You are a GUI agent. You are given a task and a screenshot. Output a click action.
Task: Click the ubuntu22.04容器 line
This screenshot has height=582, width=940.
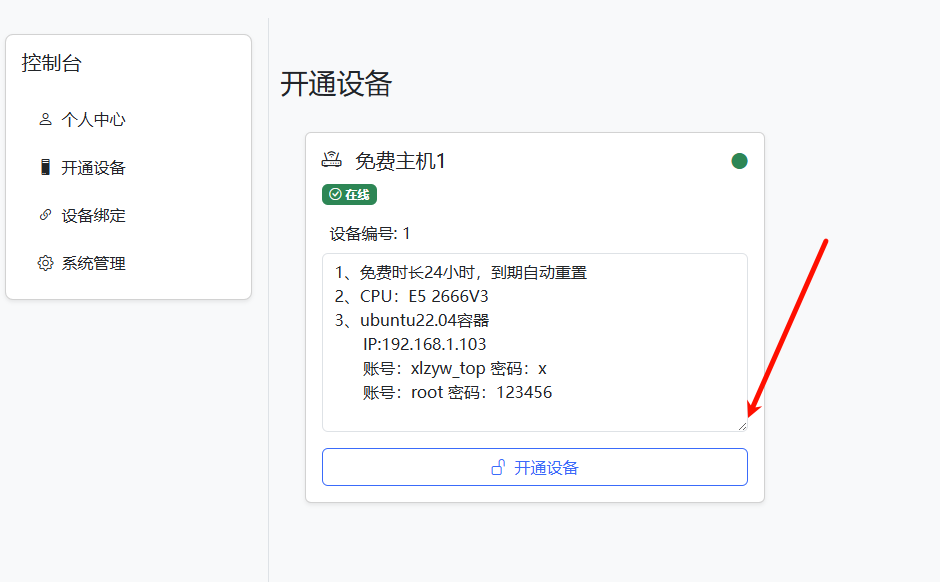pyautogui.click(x=411, y=321)
